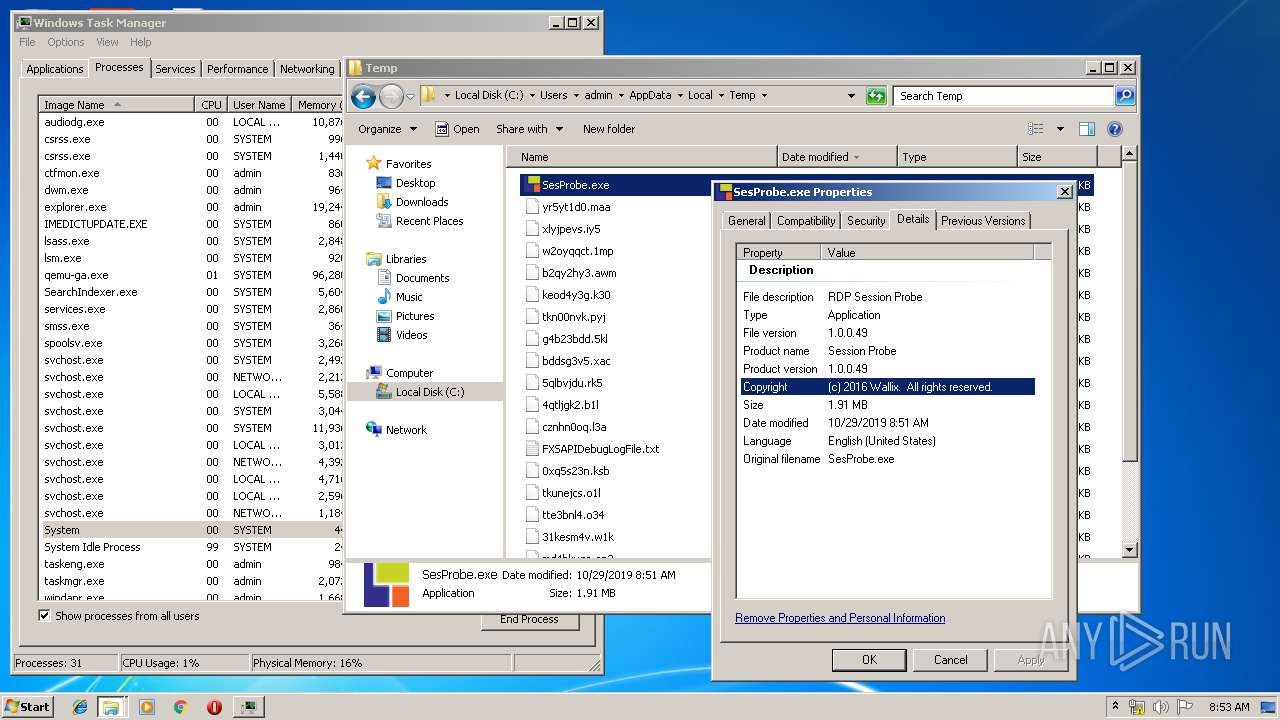
Task: Switch to Performance tab in Task Manager
Action: [237, 69]
